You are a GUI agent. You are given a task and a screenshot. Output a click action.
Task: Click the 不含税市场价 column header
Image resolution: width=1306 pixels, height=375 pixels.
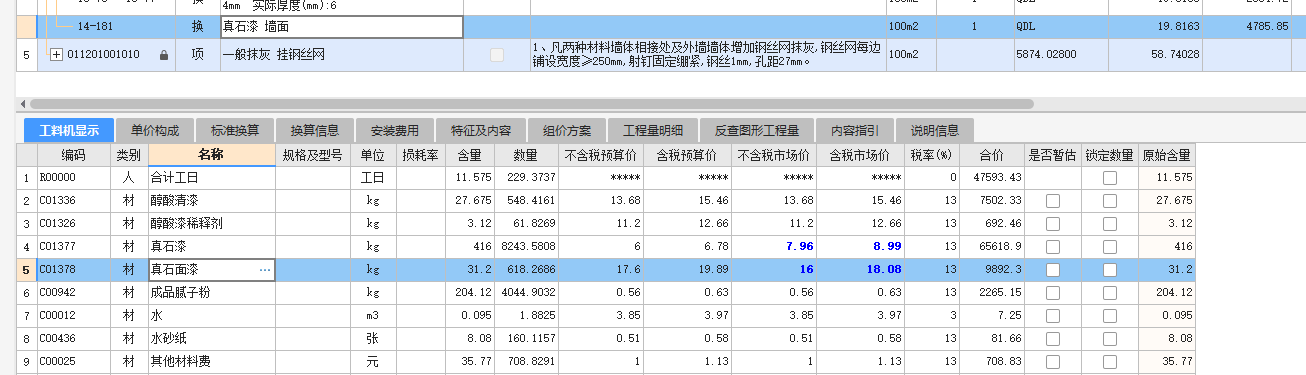[x=775, y=155]
